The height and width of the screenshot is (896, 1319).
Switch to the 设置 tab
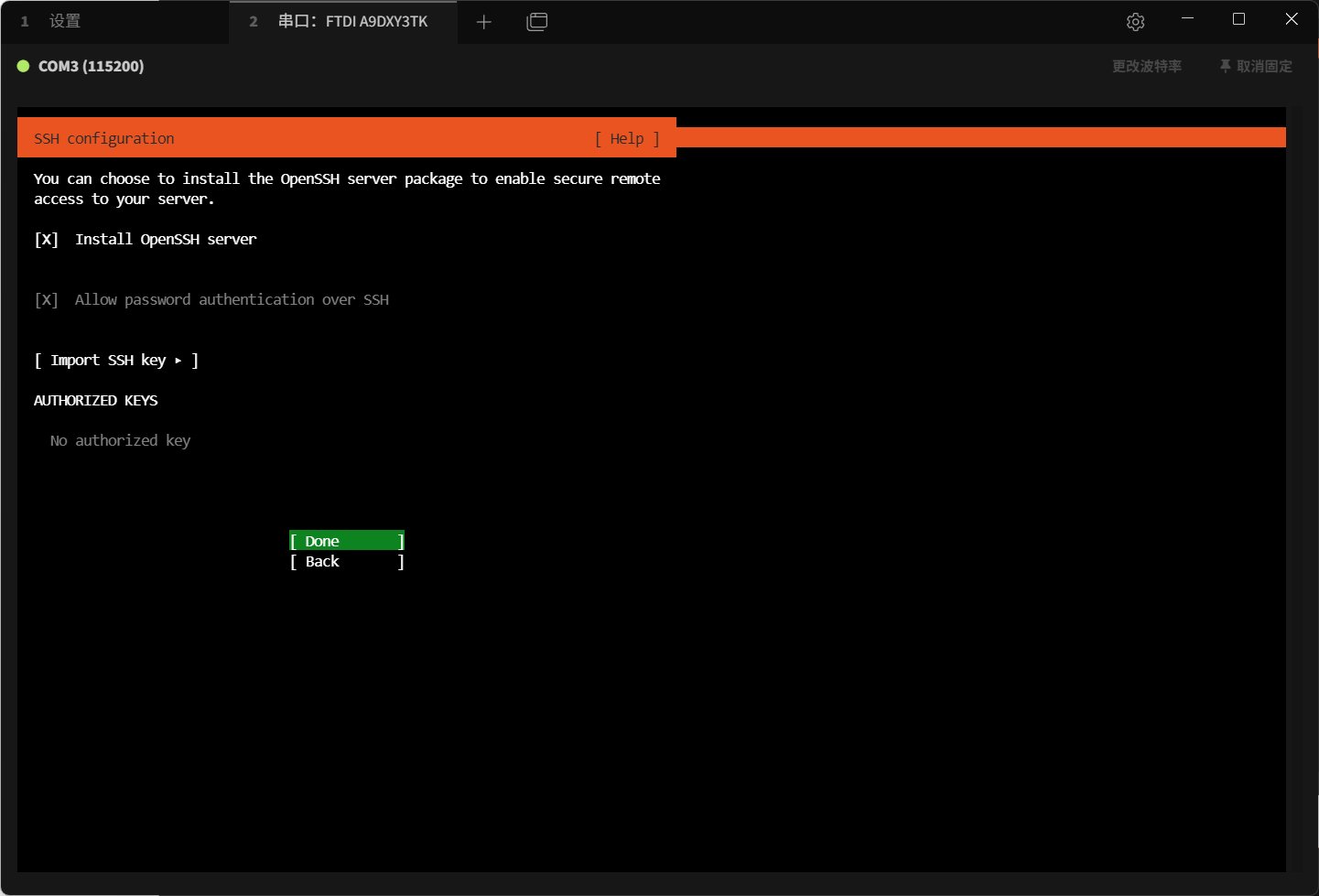[x=64, y=21]
